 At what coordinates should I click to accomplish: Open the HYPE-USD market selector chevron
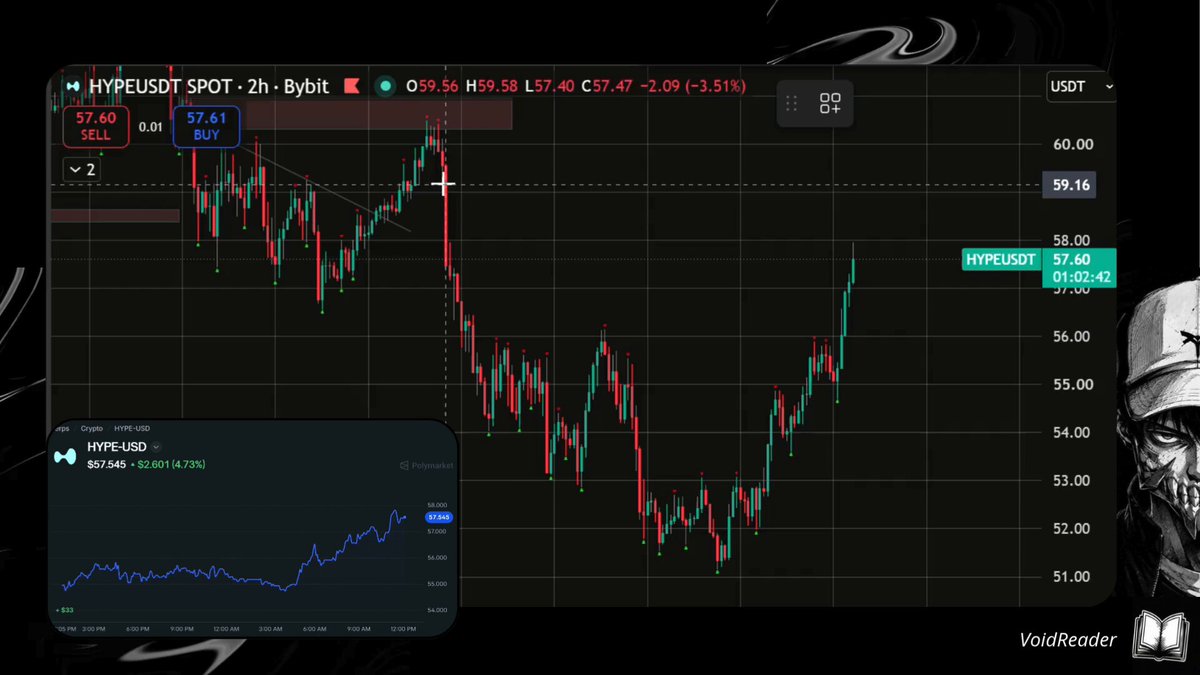(x=156, y=447)
